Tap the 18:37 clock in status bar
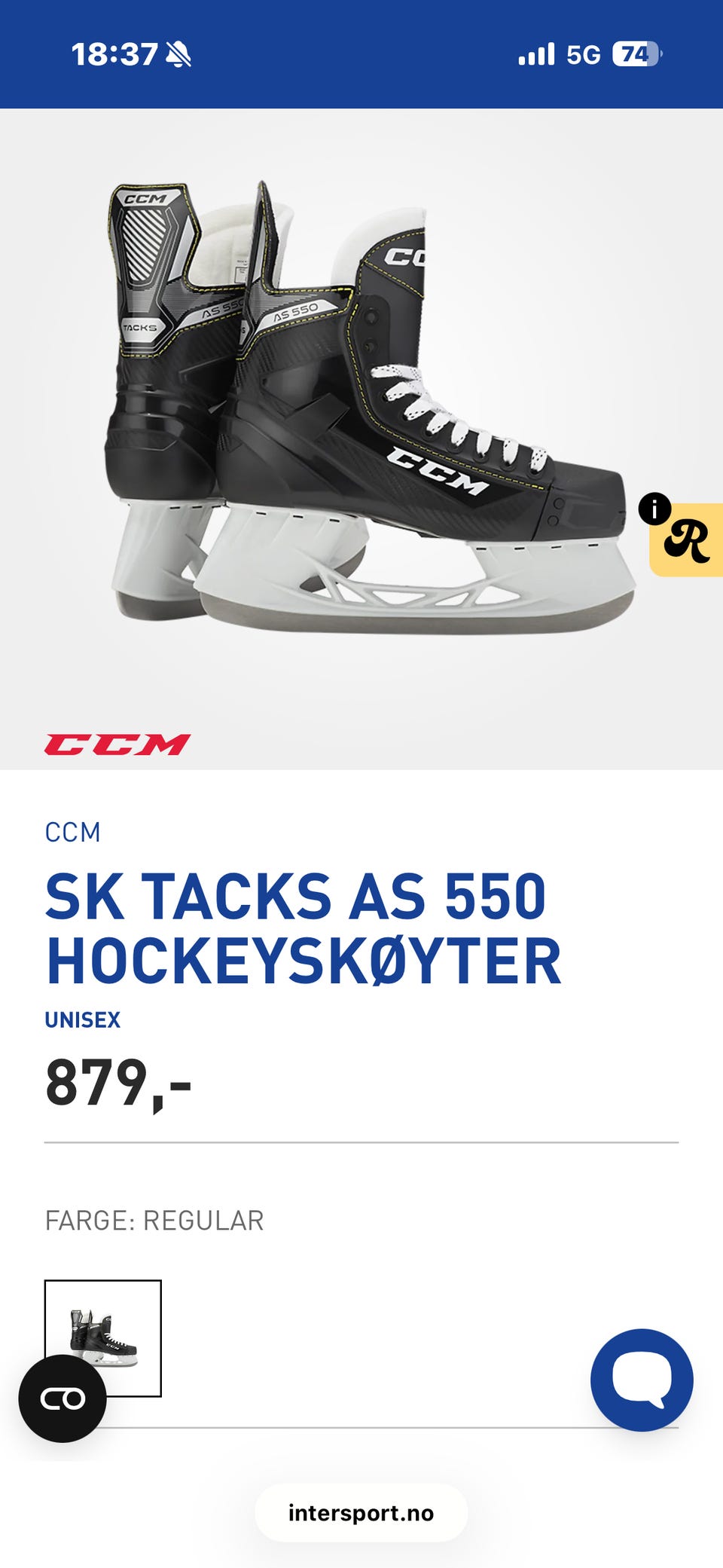Viewport: 723px width, 1568px height. [x=114, y=54]
